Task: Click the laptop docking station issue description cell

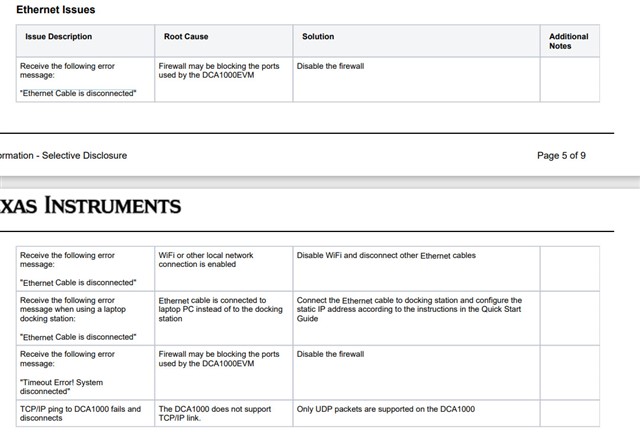Action: pyautogui.click(x=85, y=318)
